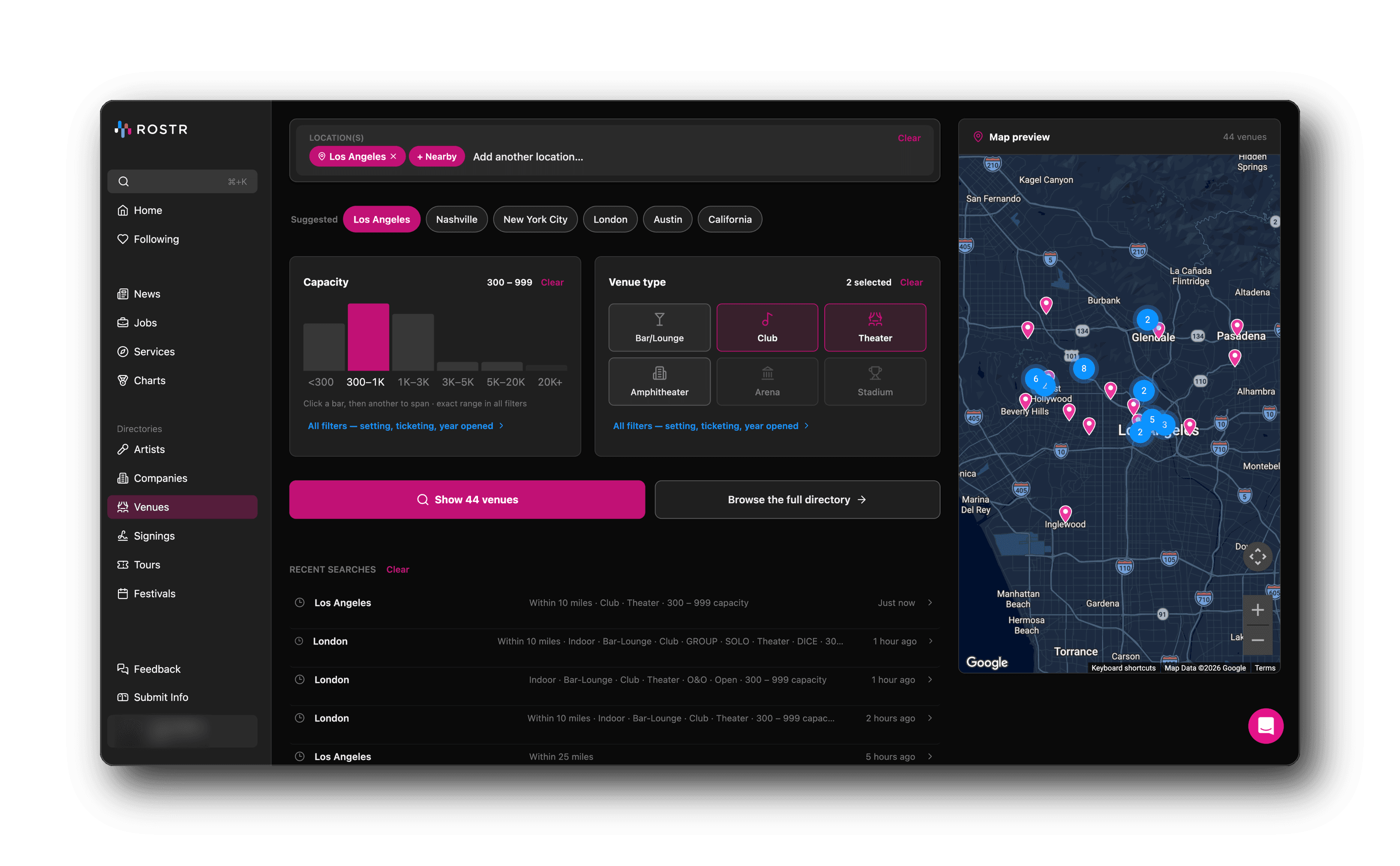Deselect the Theater venue type

[874, 327]
